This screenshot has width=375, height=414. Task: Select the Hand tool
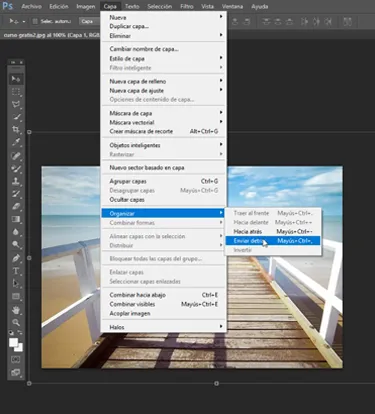16,310
